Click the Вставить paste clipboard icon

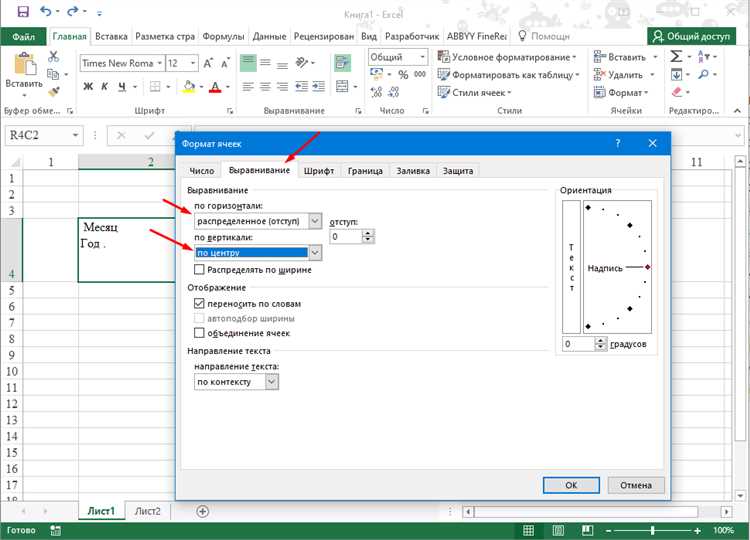(23, 68)
